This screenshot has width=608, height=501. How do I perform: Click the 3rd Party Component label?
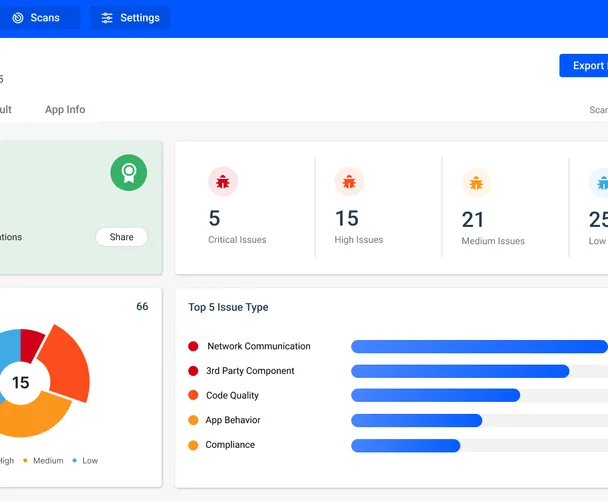(250, 371)
